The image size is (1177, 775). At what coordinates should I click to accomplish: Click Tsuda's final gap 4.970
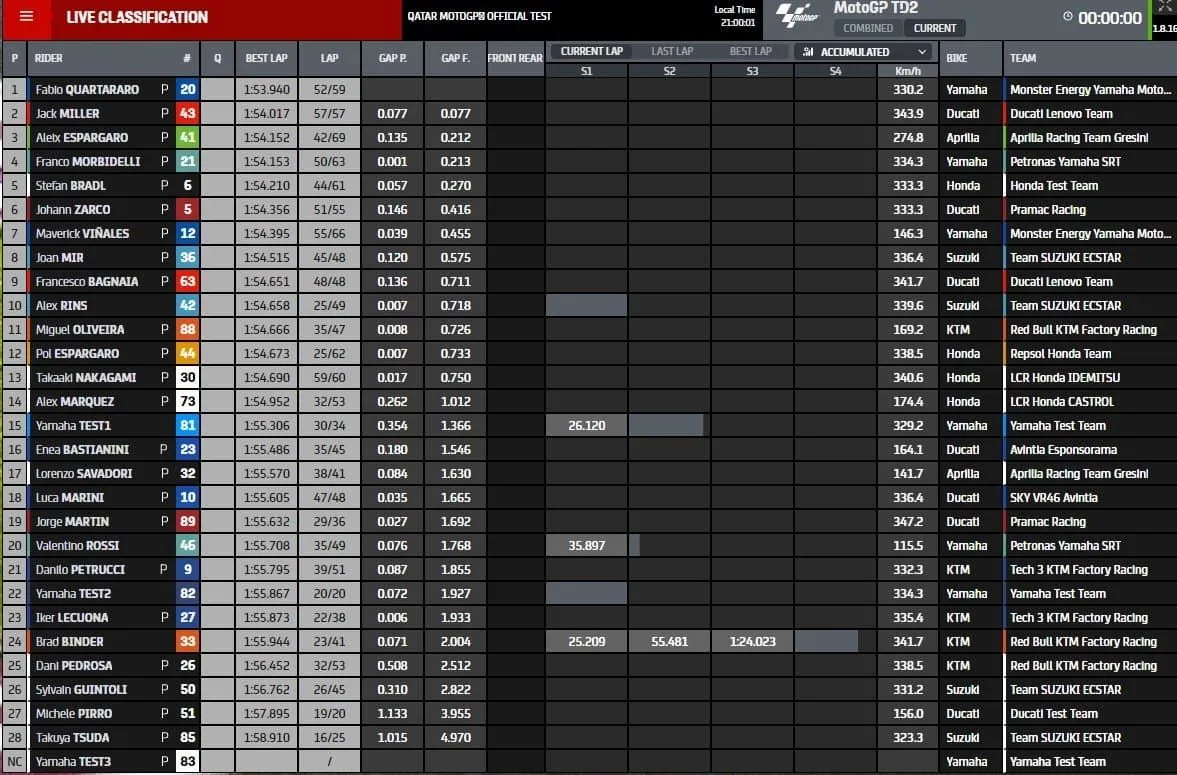tap(456, 738)
